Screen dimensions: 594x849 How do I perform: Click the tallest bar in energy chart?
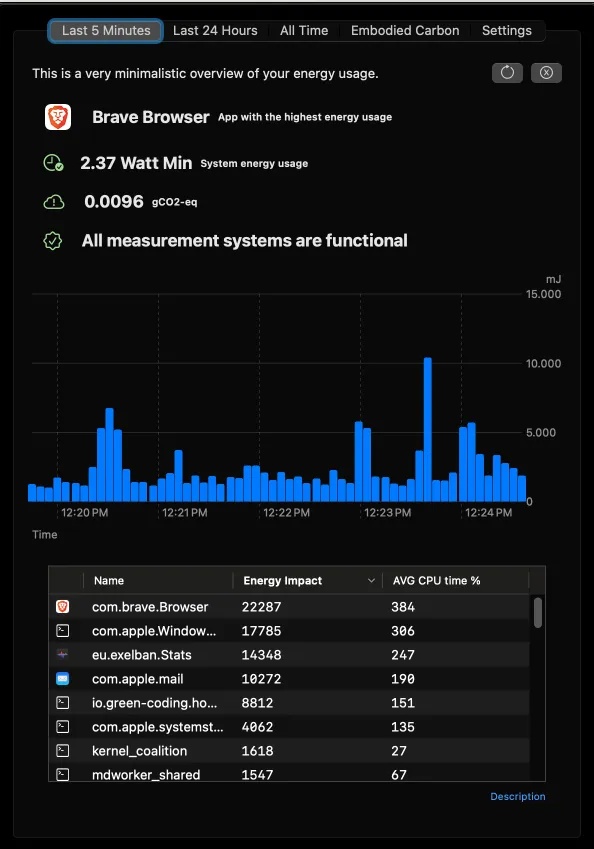pyautogui.click(x=428, y=429)
